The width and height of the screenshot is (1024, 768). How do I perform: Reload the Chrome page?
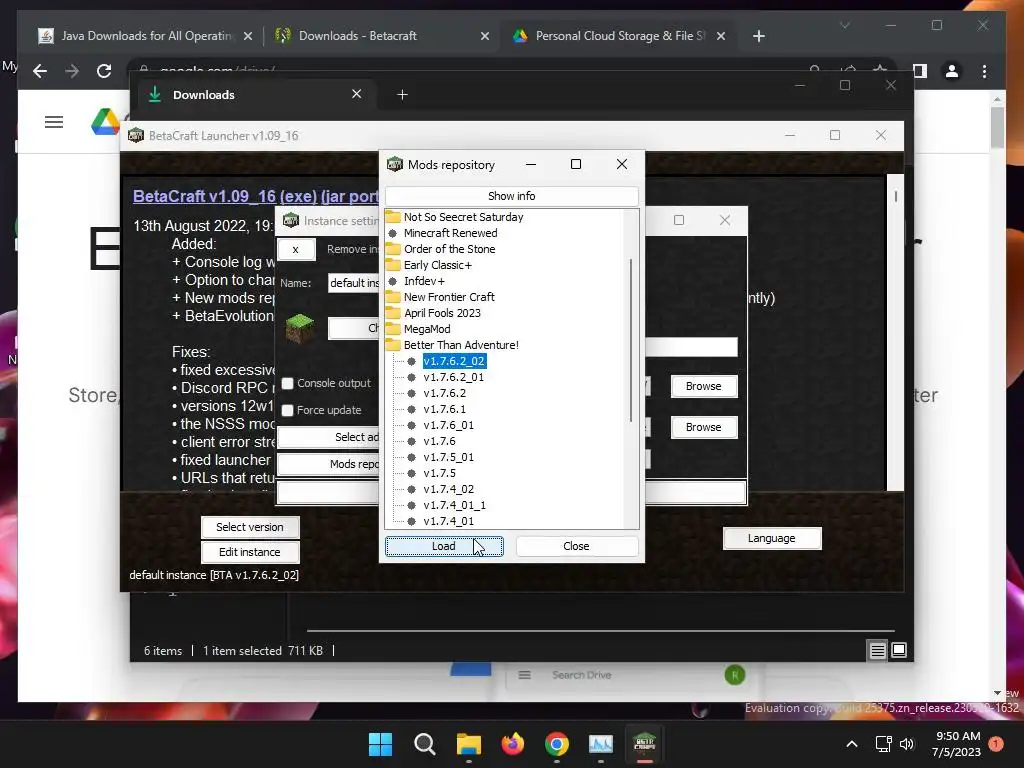click(104, 71)
